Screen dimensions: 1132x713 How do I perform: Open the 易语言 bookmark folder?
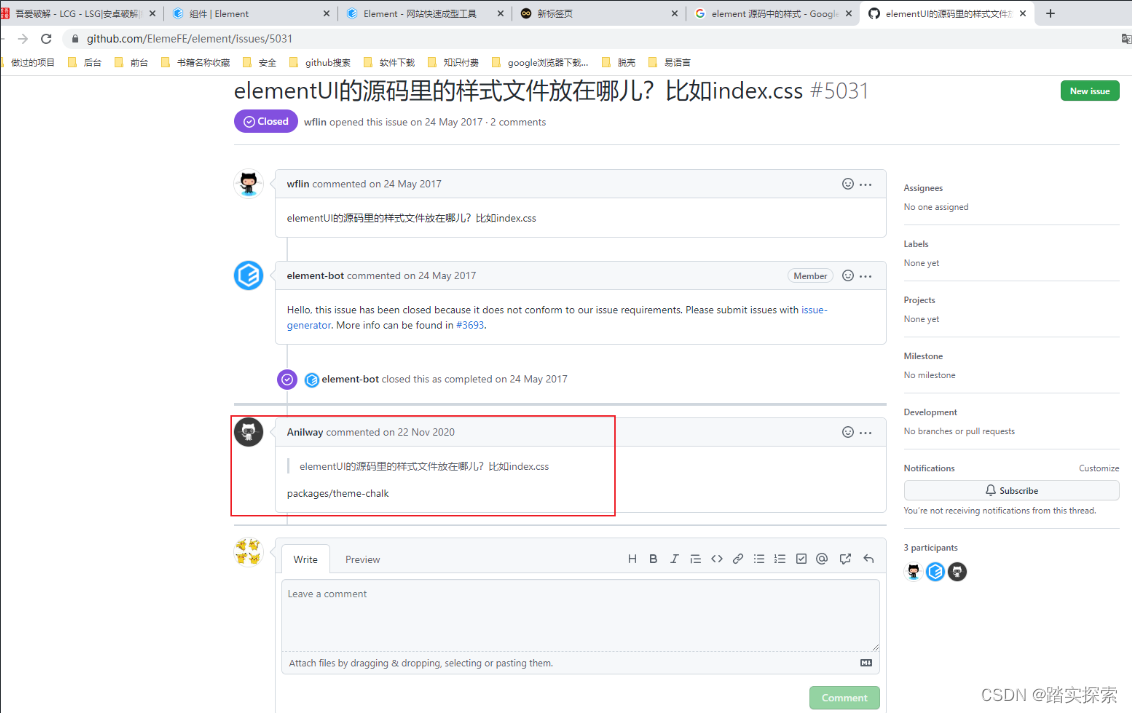[669, 63]
